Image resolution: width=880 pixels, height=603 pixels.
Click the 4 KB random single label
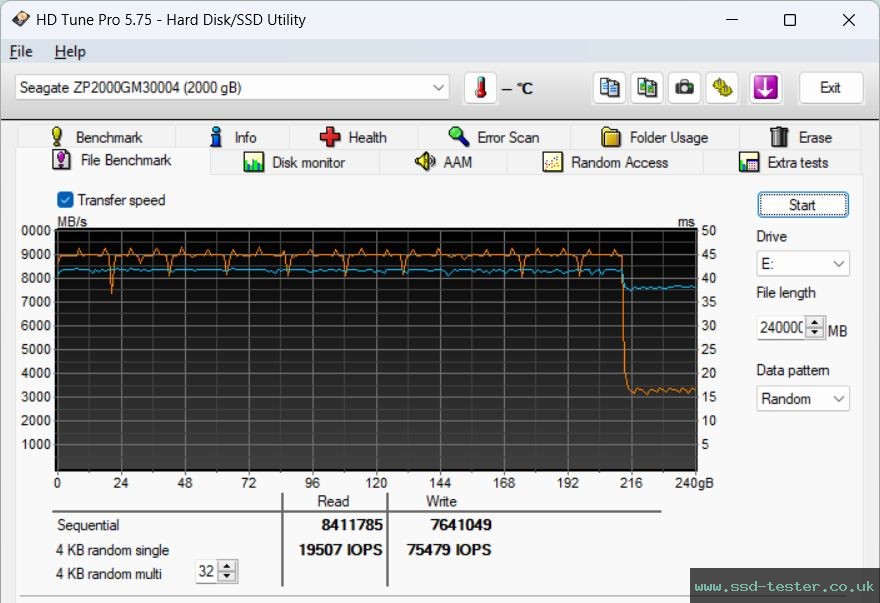112,550
